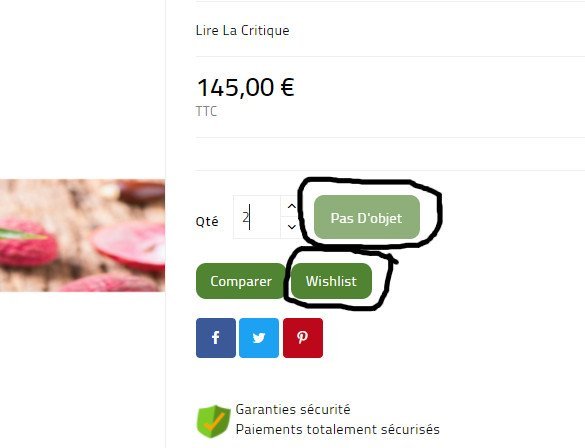This screenshot has width=585, height=448.
Task: Click the Twitter bird share icon
Action: (x=259, y=338)
